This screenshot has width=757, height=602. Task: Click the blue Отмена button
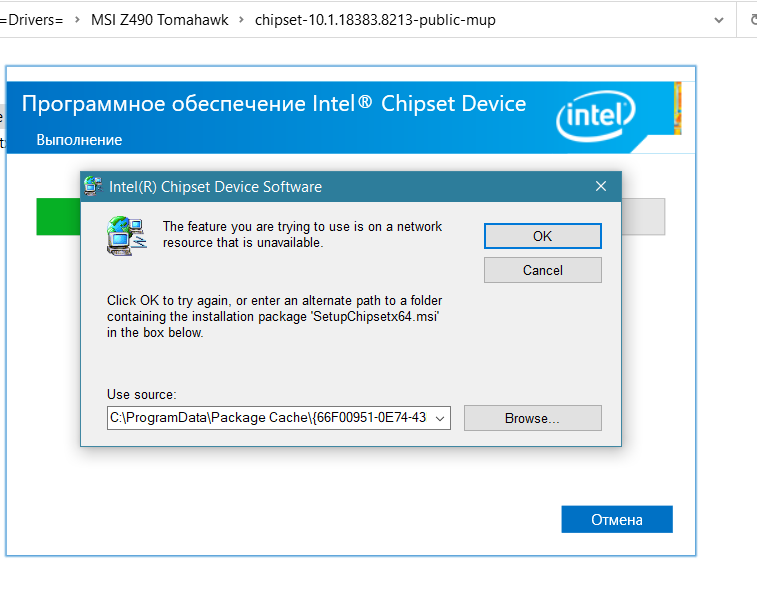pyautogui.click(x=617, y=519)
